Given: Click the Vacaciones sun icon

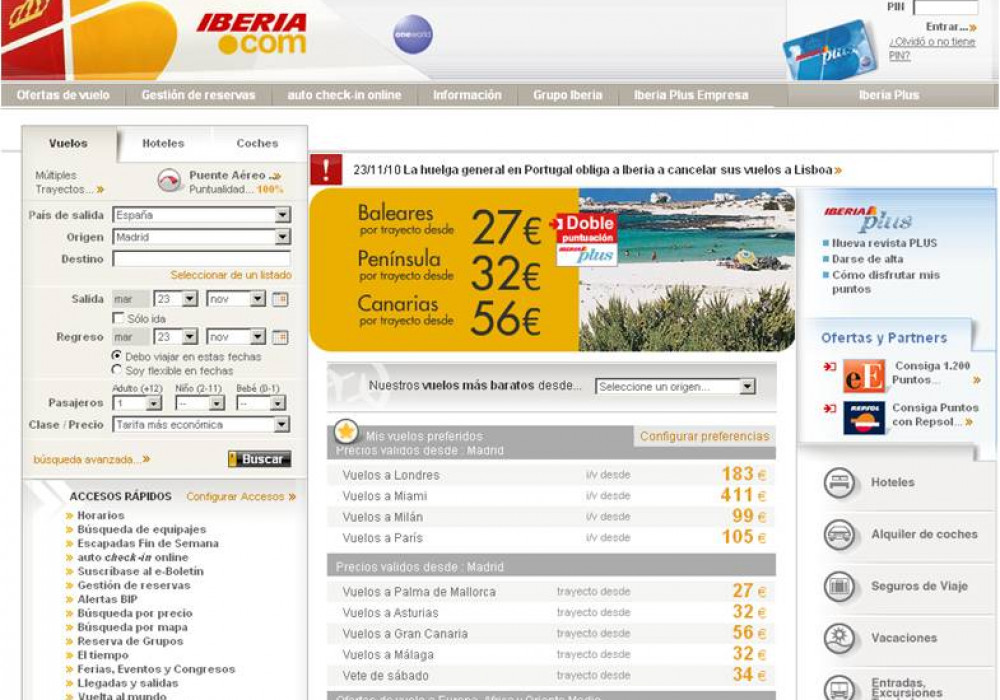Looking at the screenshot, I should coord(839,638).
